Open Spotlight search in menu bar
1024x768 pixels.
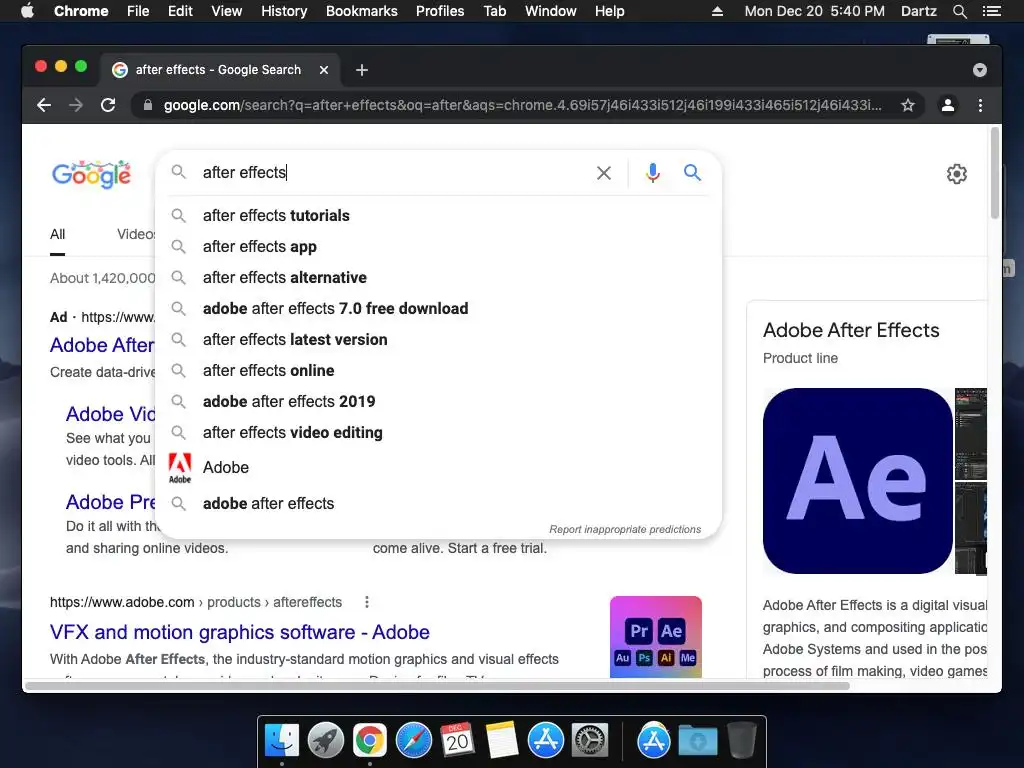(959, 11)
